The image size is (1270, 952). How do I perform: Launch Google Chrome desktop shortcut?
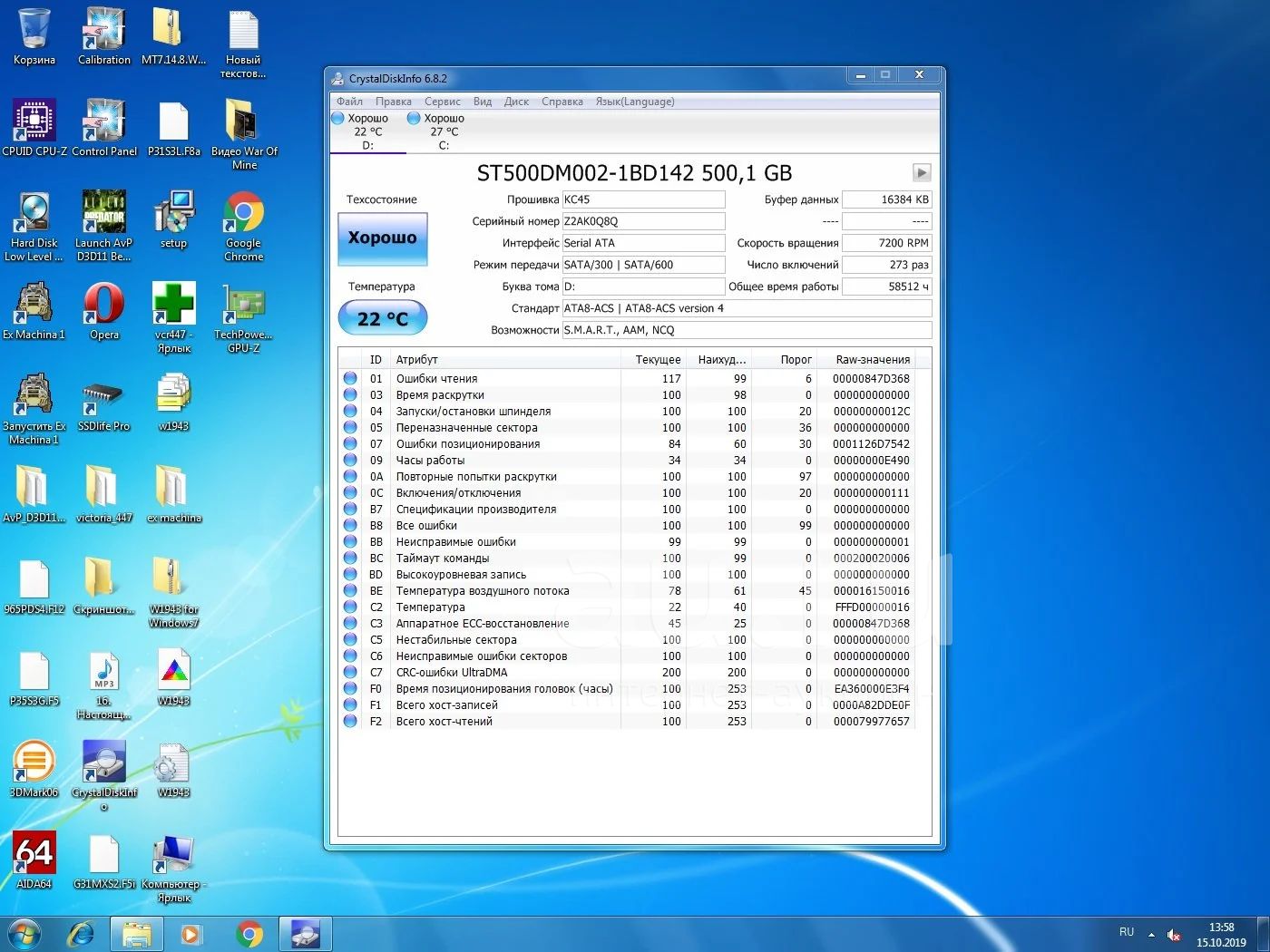tap(243, 226)
